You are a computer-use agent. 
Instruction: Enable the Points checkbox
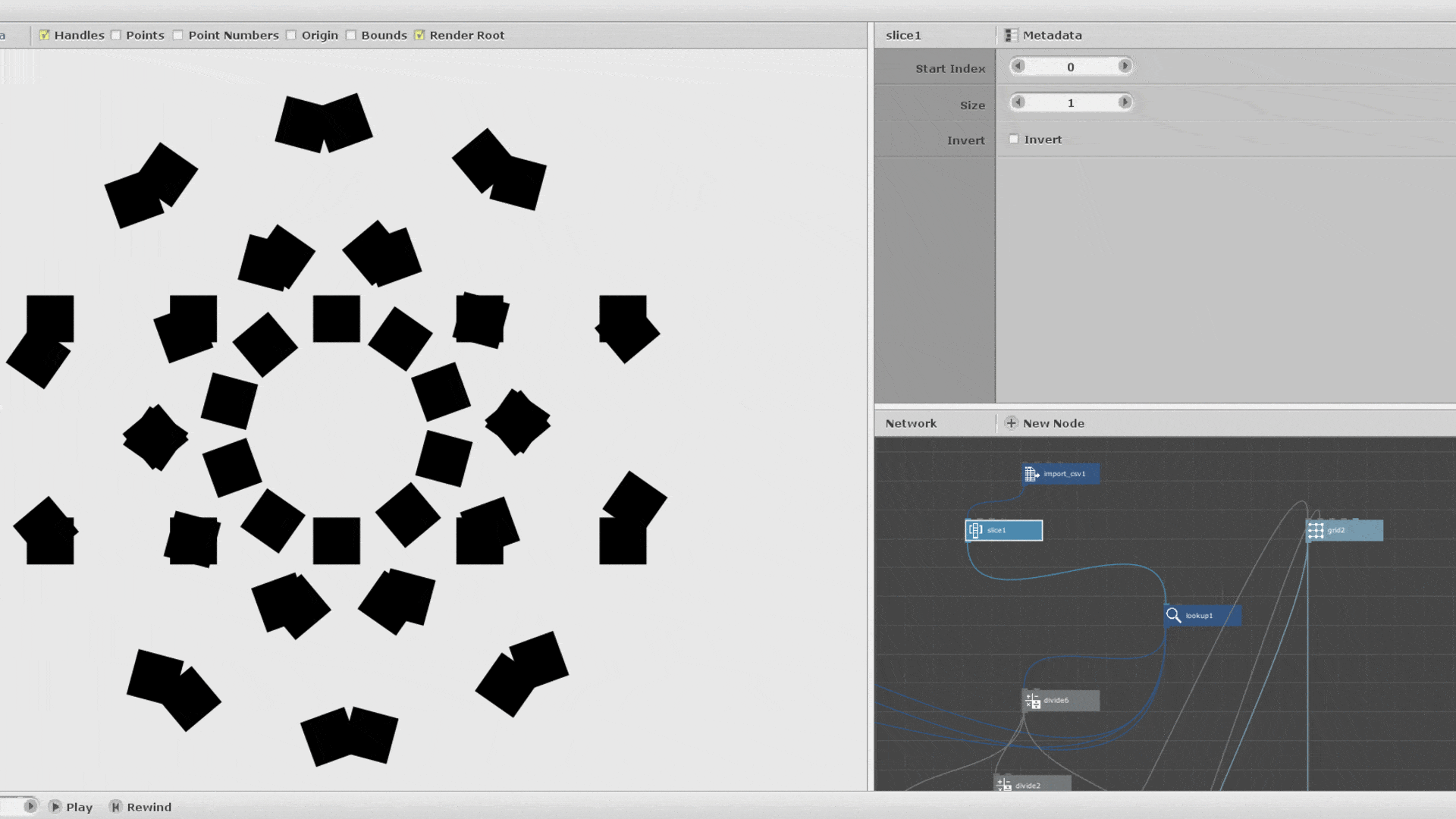click(116, 35)
